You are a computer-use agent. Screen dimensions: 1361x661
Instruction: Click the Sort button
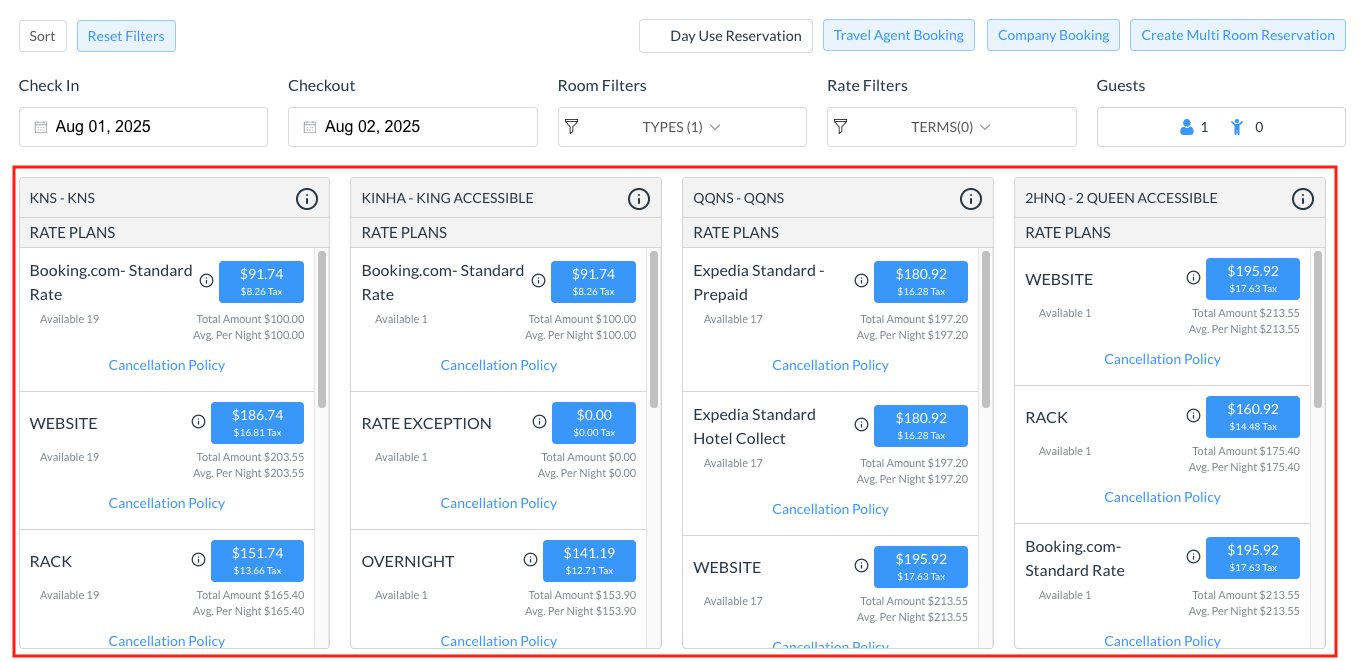click(42, 36)
